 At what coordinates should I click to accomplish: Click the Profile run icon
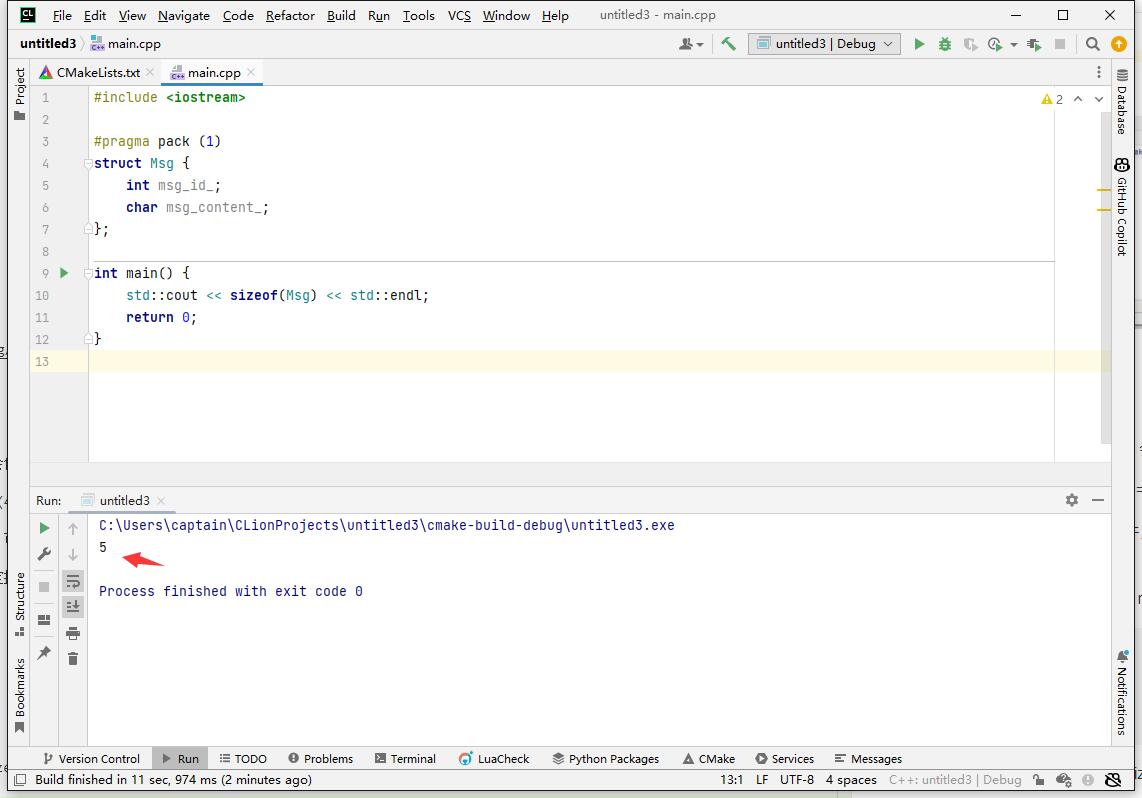click(994, 44)
